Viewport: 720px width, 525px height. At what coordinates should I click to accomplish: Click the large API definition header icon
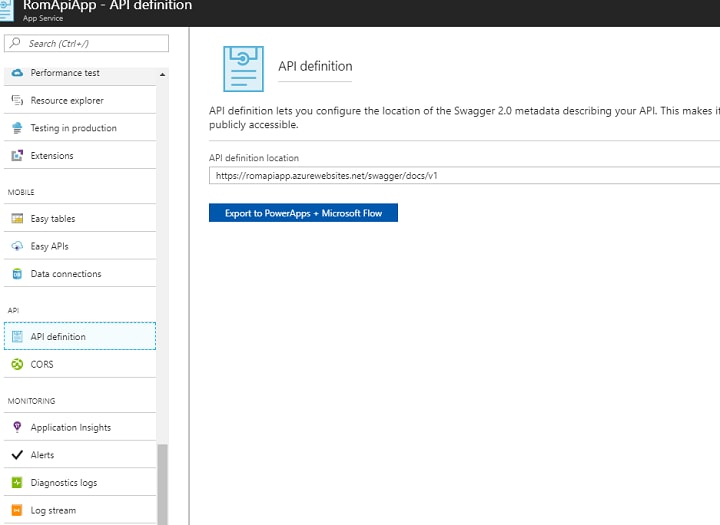point(243,69)
